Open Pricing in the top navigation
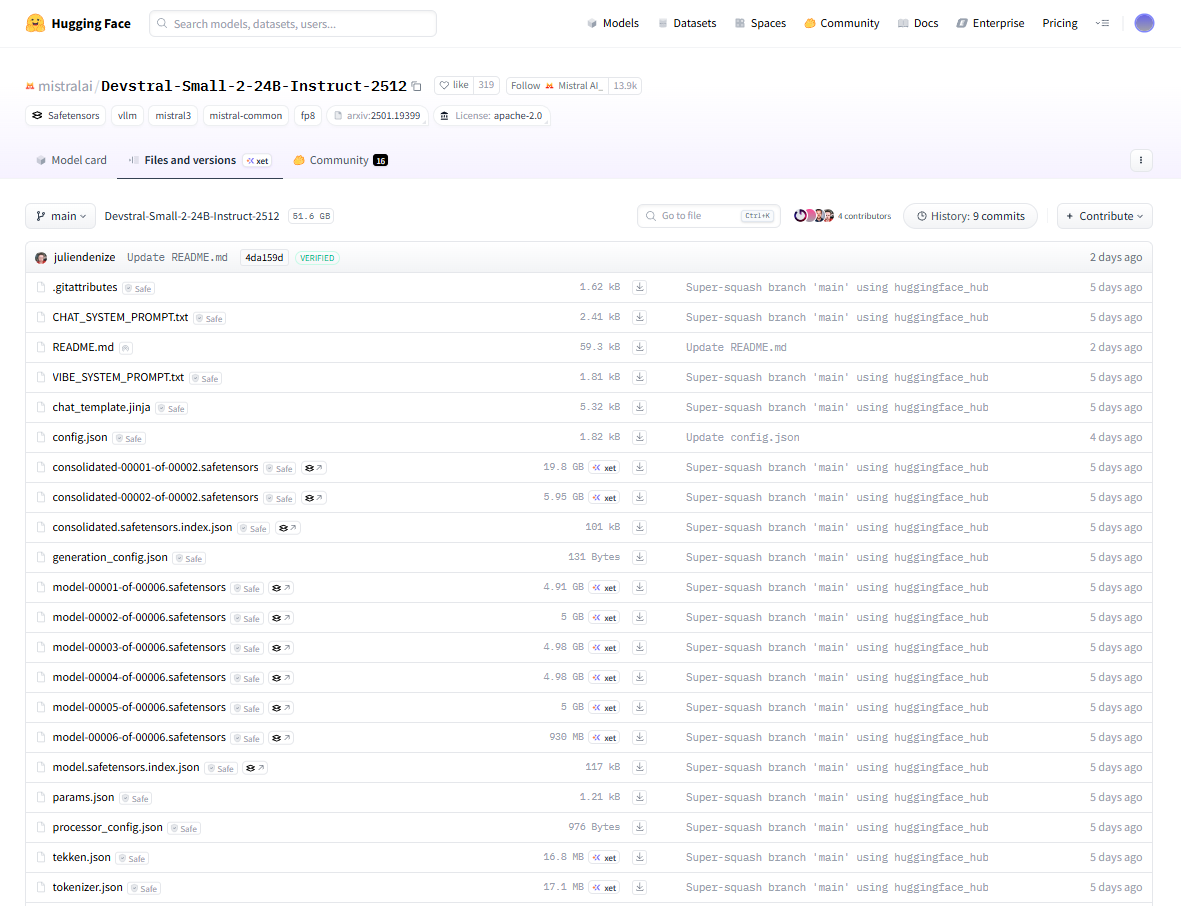This screenshot has height=906, width=1181. [1060, 23]
